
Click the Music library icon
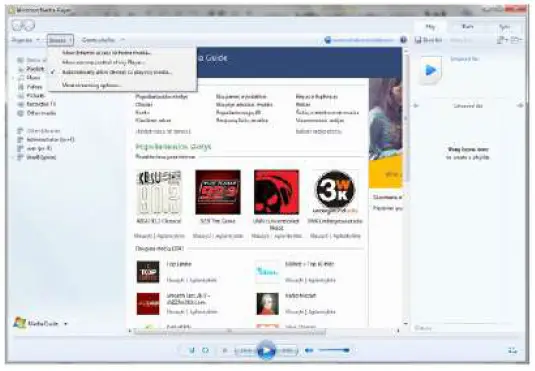[21, 78]
